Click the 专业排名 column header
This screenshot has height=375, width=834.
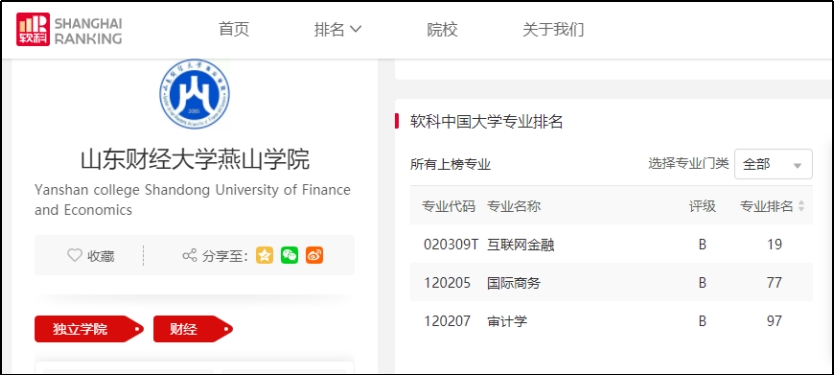[x=766, y=206]
